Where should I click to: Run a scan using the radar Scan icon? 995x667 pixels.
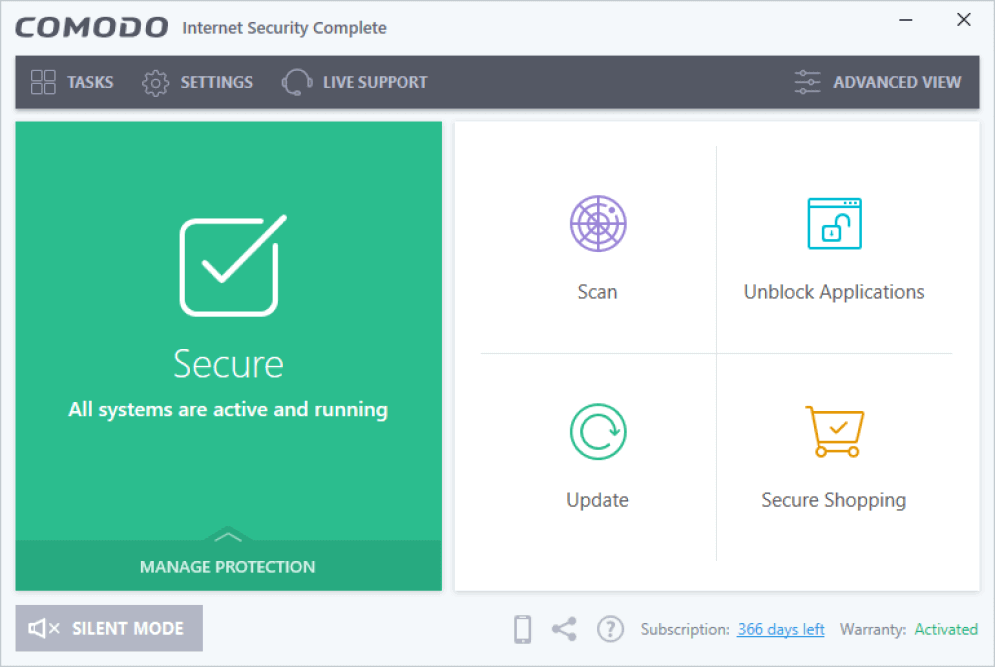(597, 223)
